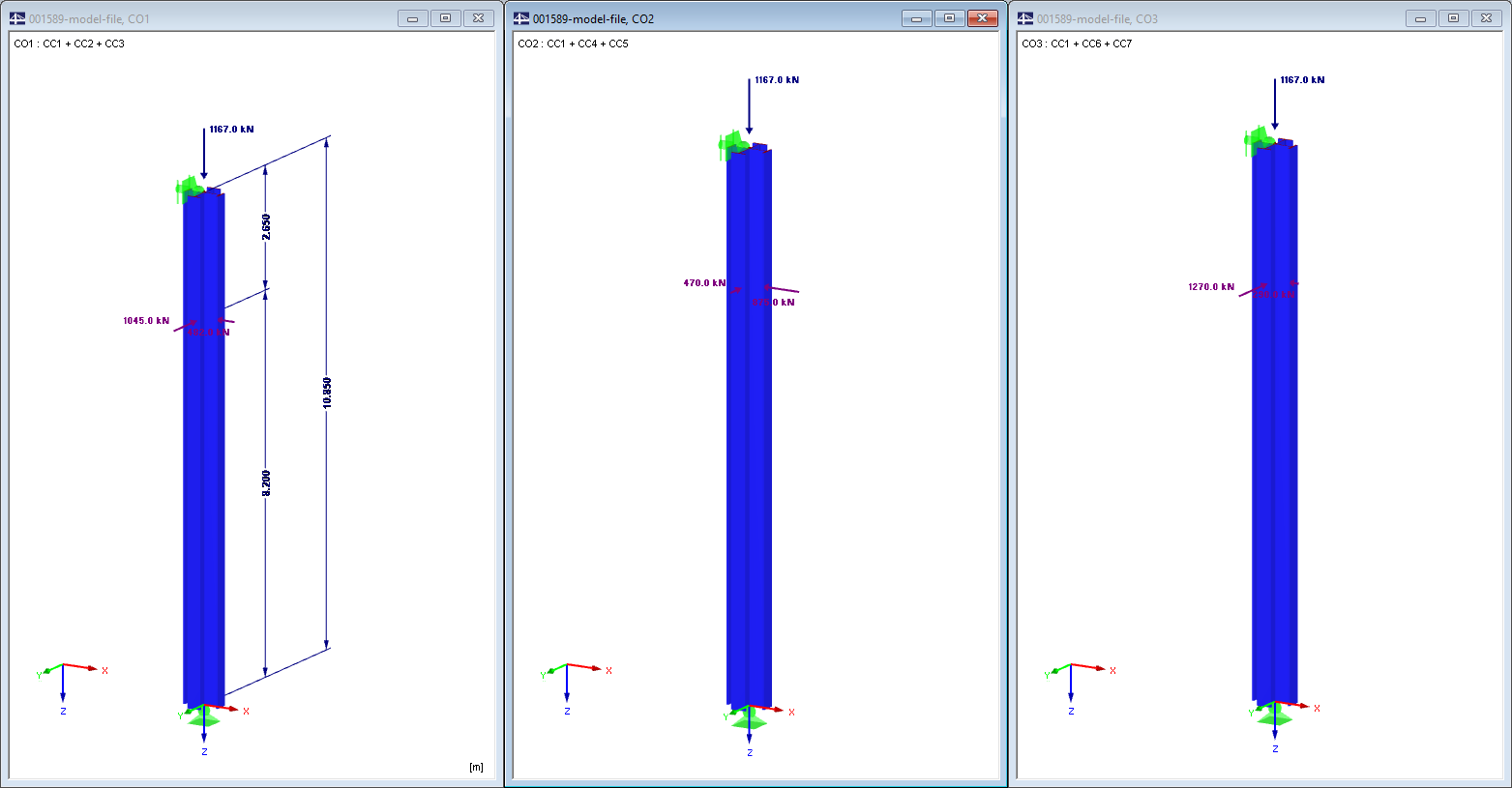
Task: Click the CO3 window title bar to activate it
Action: (x=1209, y=16)
